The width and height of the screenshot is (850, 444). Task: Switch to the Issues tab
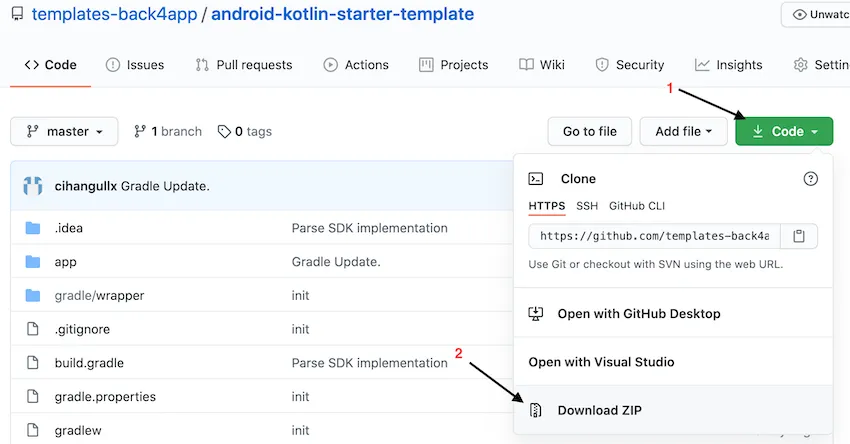(134, 65)
